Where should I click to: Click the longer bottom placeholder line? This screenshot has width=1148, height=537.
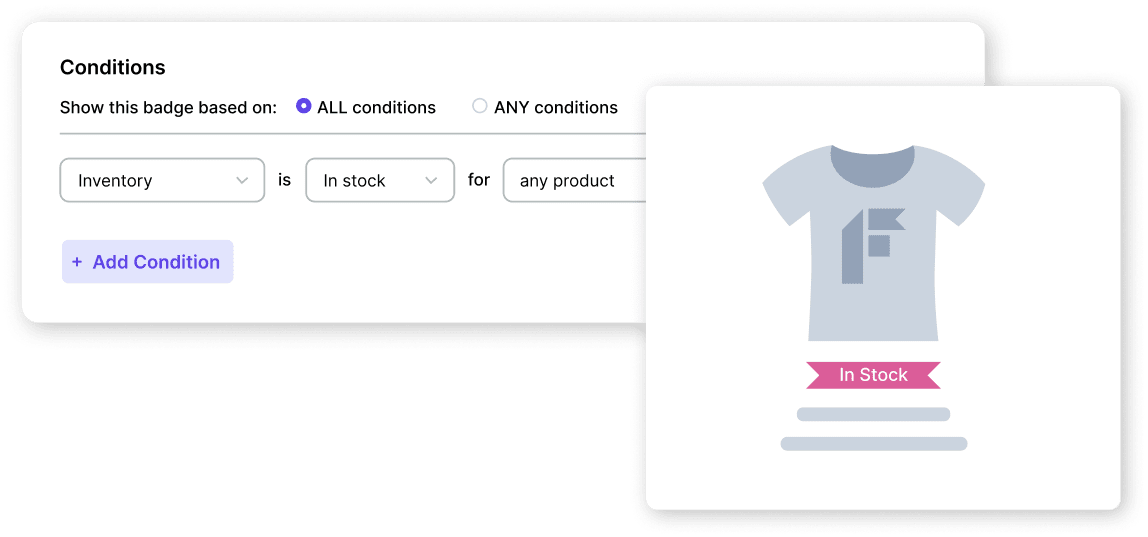(873, 443)
